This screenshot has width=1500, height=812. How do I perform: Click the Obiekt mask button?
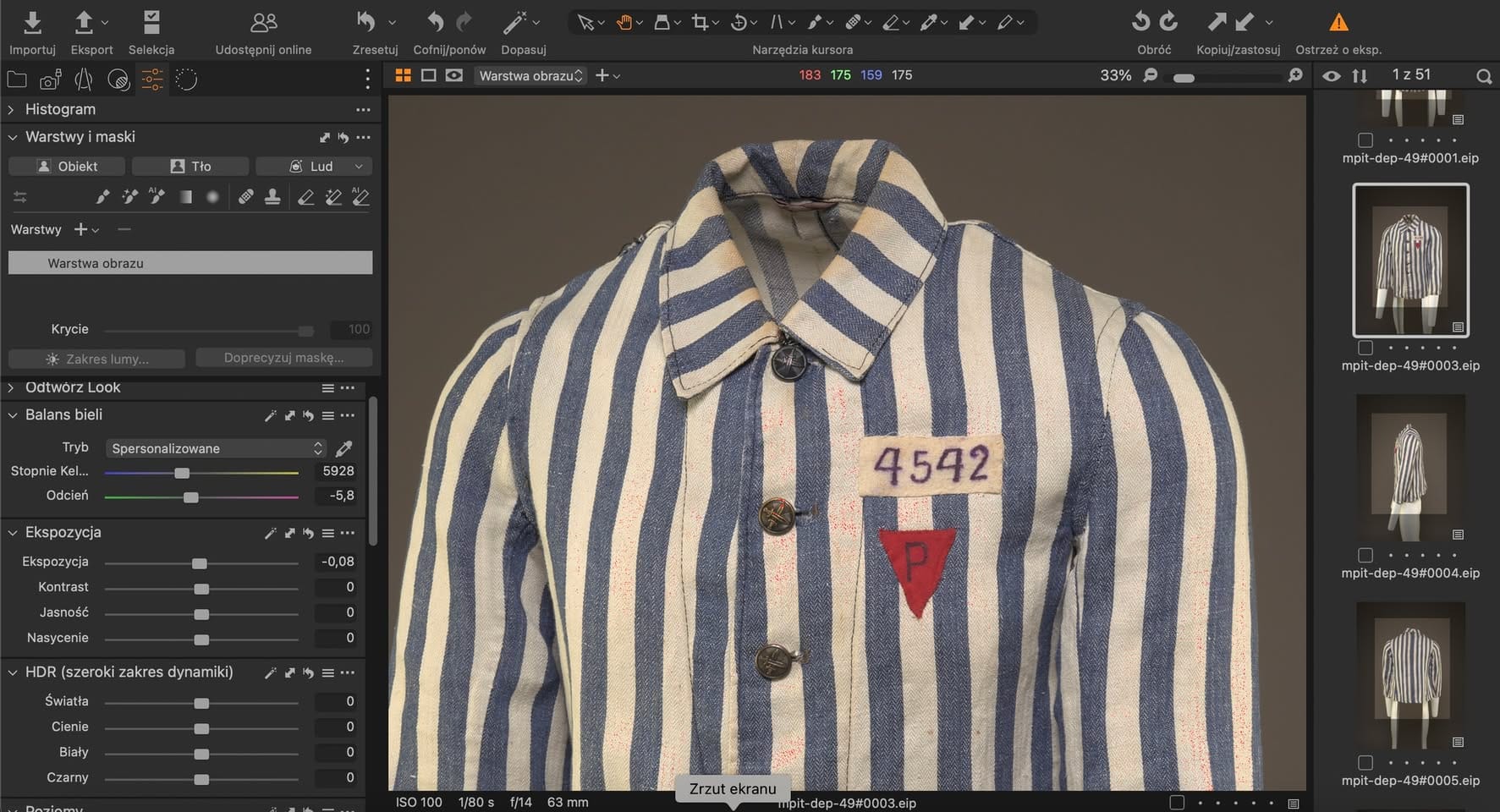[67, 167]
